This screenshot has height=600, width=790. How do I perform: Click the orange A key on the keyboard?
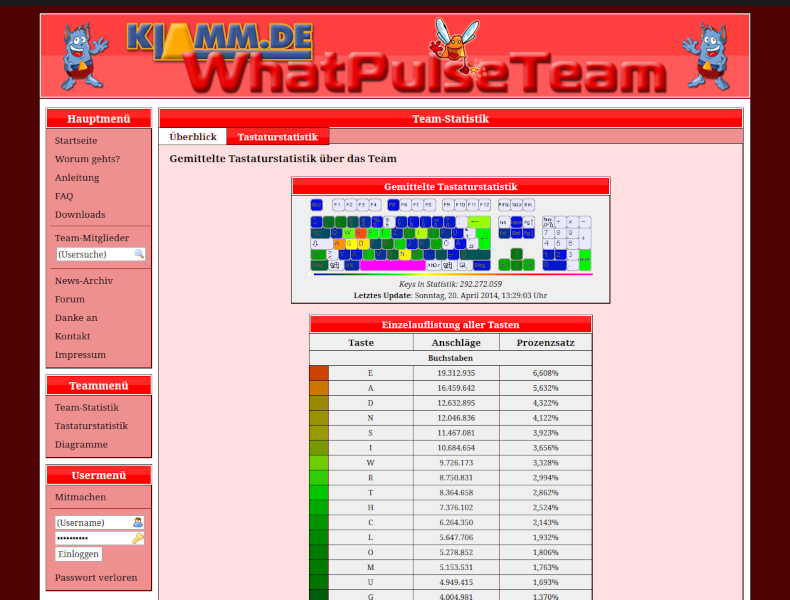pos(339,244)
